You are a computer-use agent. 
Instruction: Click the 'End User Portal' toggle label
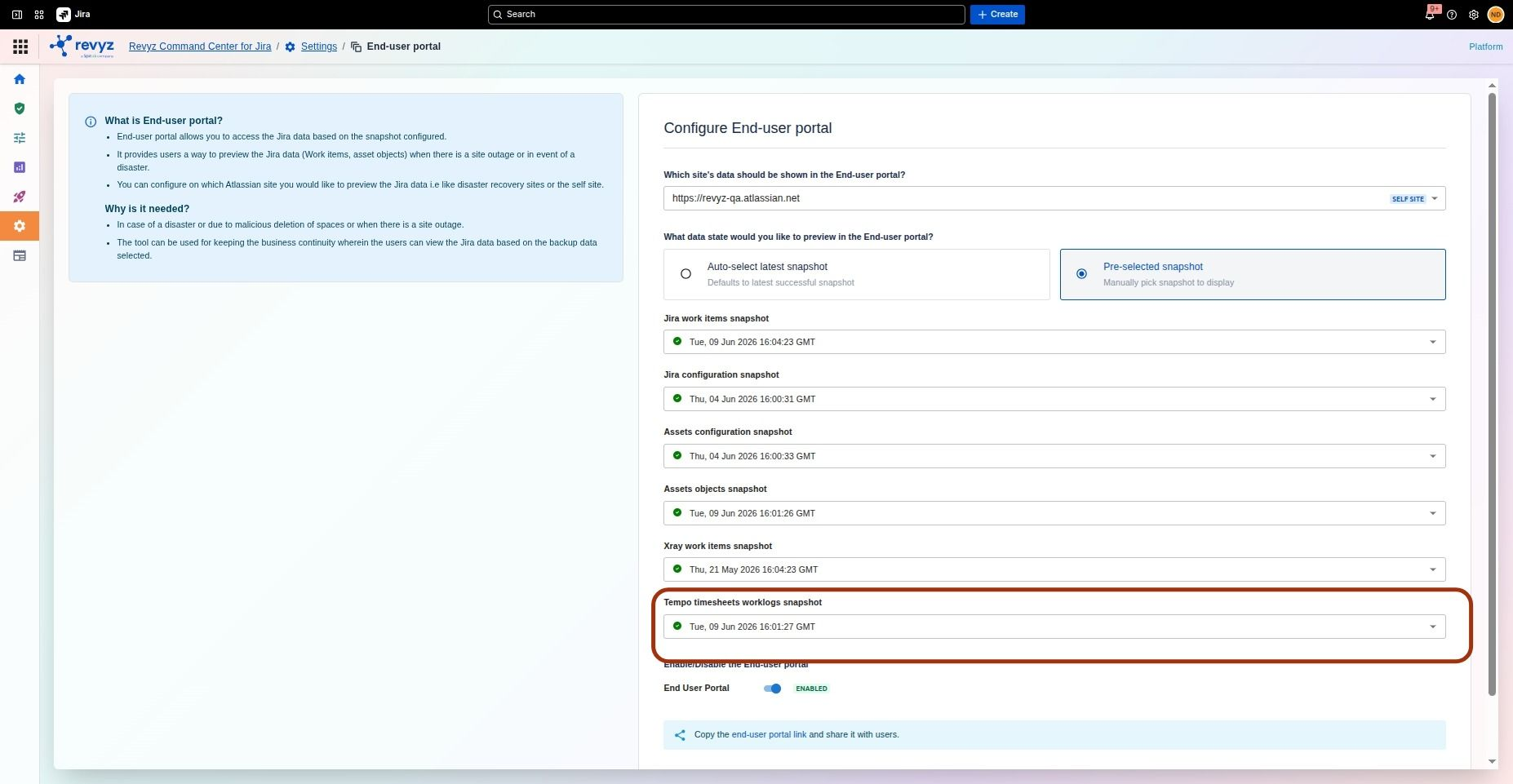click(x=696, y=689)
